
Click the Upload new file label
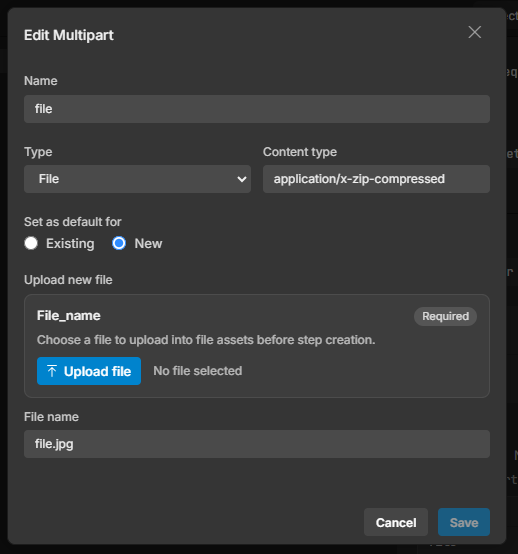point(68,280)
